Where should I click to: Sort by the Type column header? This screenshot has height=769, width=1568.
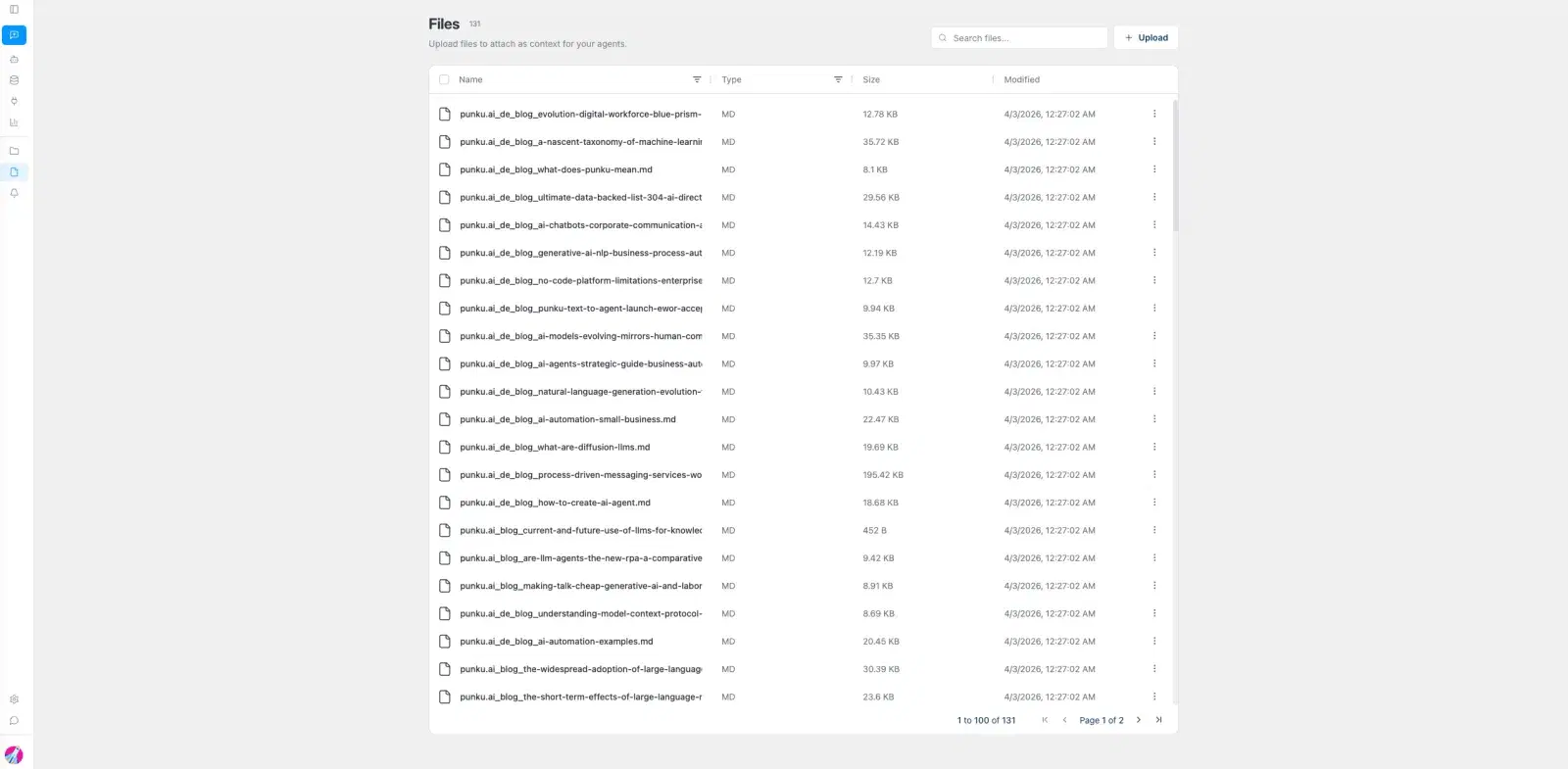(x=731, y=79)
